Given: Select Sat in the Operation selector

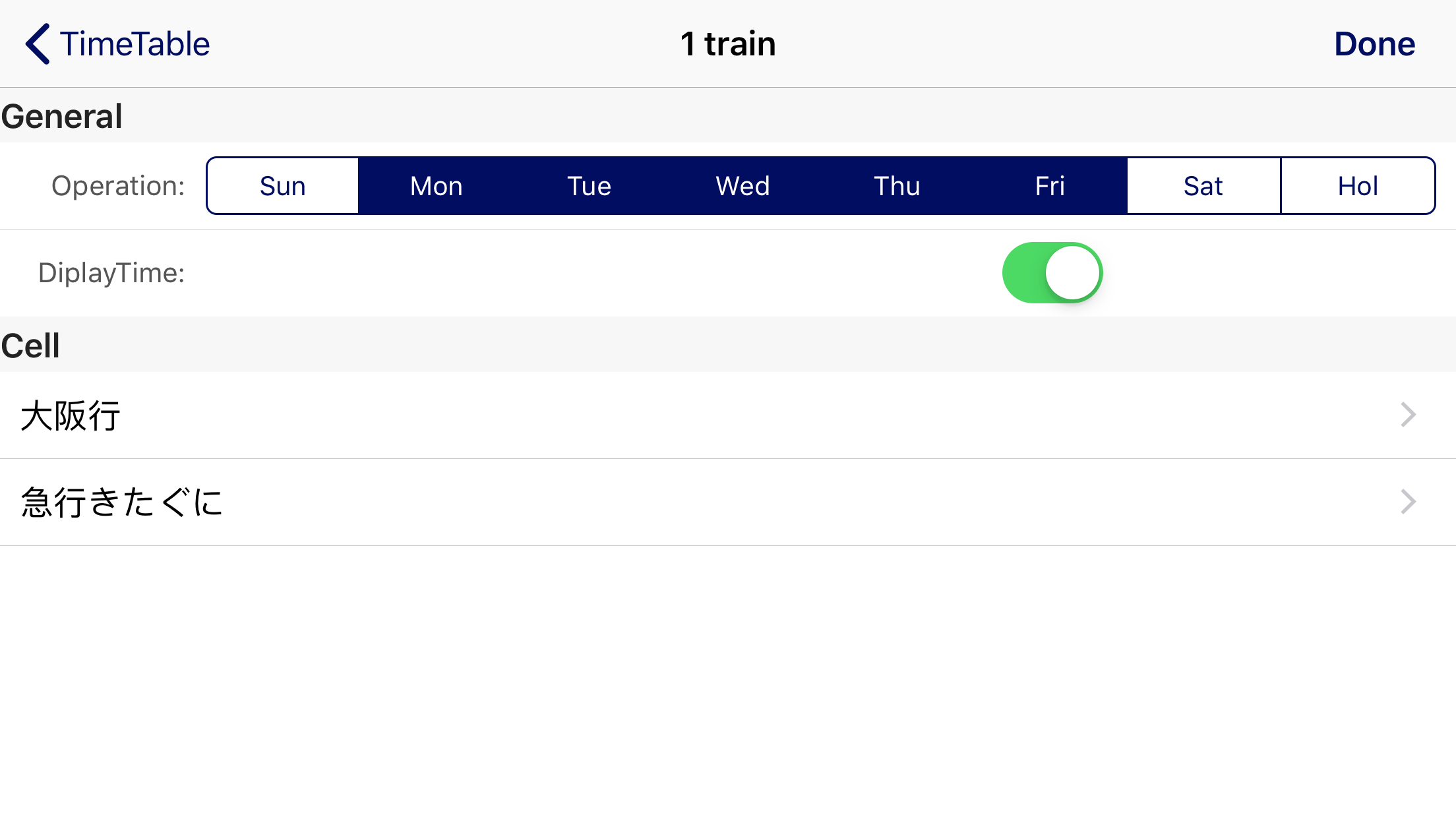Looking at the screenshot, I should coord(1203,186).
